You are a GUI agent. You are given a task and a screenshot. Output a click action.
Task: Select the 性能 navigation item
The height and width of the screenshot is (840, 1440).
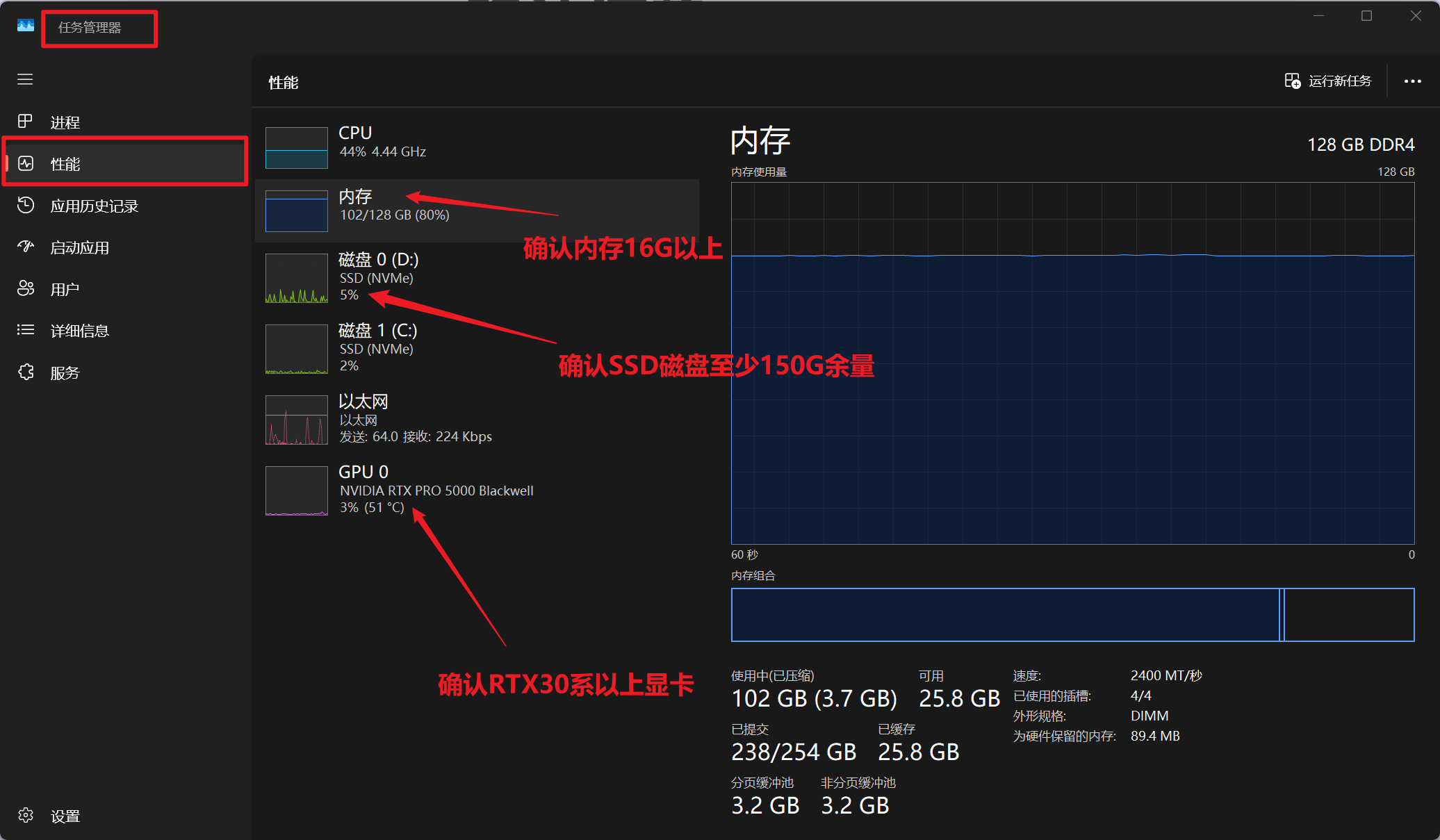125,164
